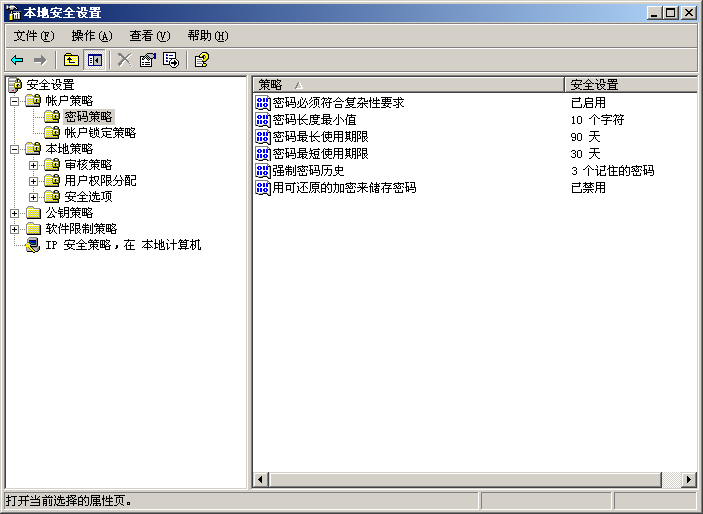Maximize the 本地安全设置 window
Screen dimensions: 703x514
[x=671, y=13]
